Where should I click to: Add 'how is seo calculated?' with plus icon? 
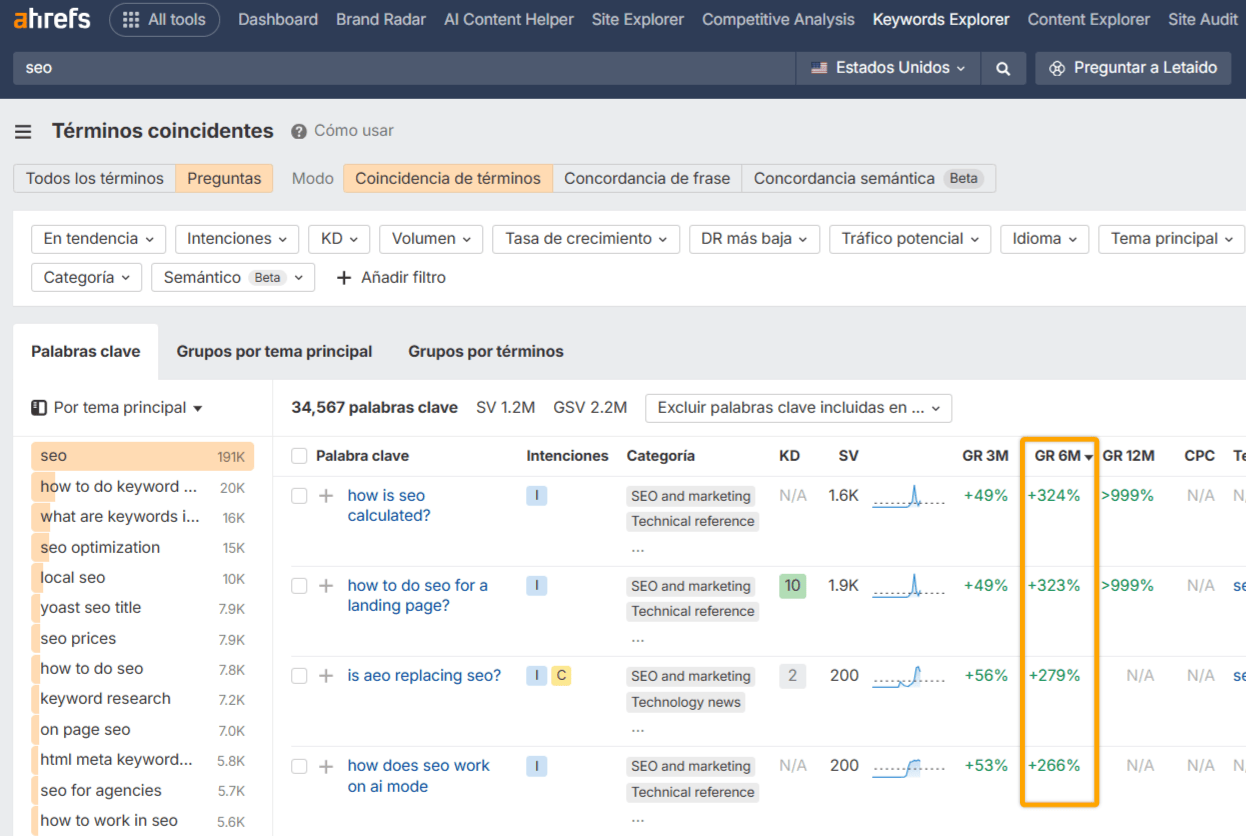[x=326, y=496]
